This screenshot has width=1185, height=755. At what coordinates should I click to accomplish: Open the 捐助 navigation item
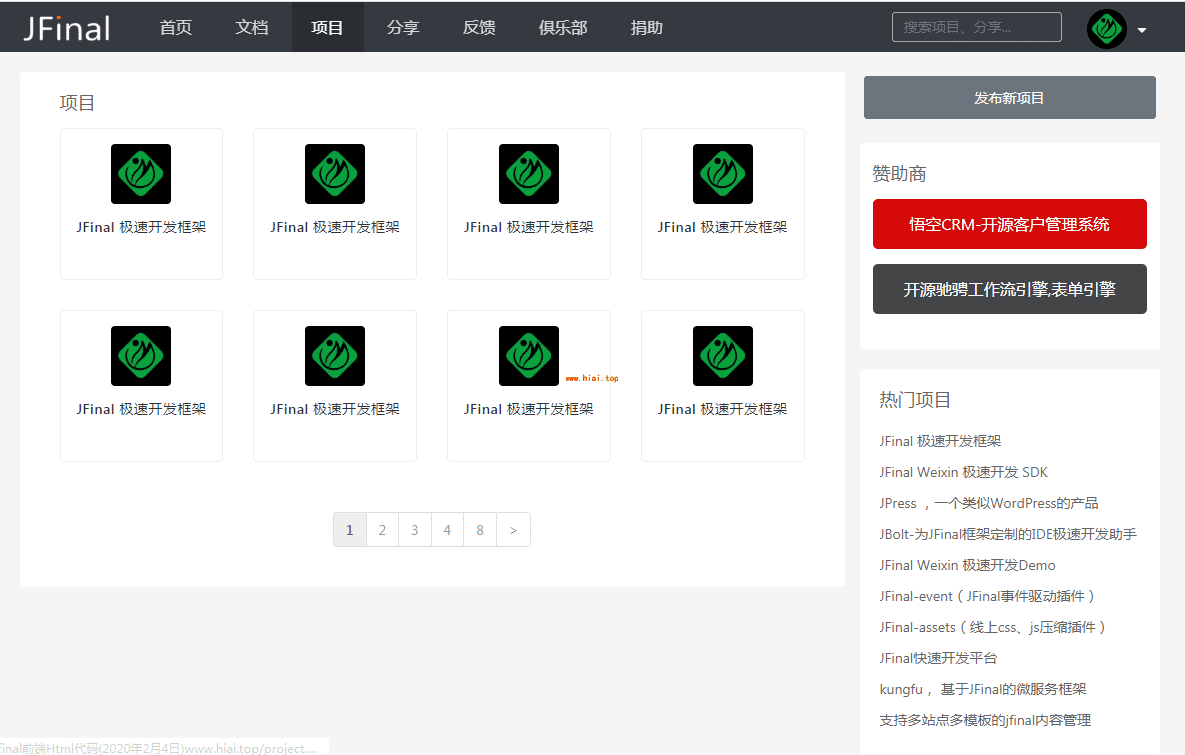[x=646, y=27]
